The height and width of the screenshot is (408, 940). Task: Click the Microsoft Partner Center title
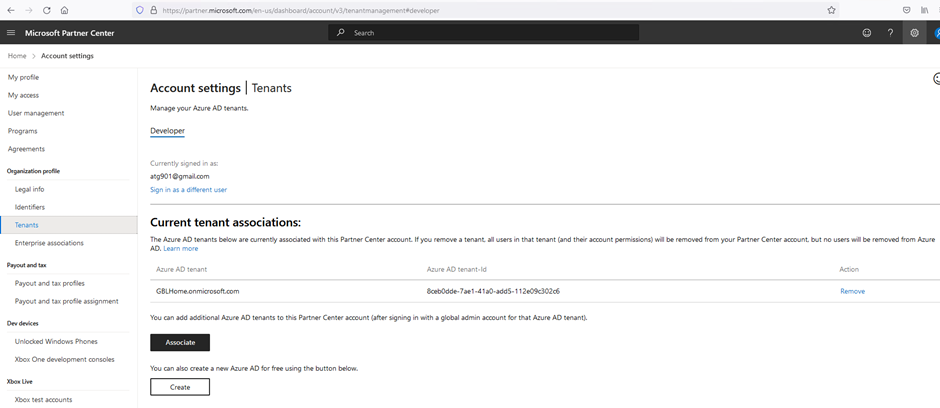click(x=70, y=33)
